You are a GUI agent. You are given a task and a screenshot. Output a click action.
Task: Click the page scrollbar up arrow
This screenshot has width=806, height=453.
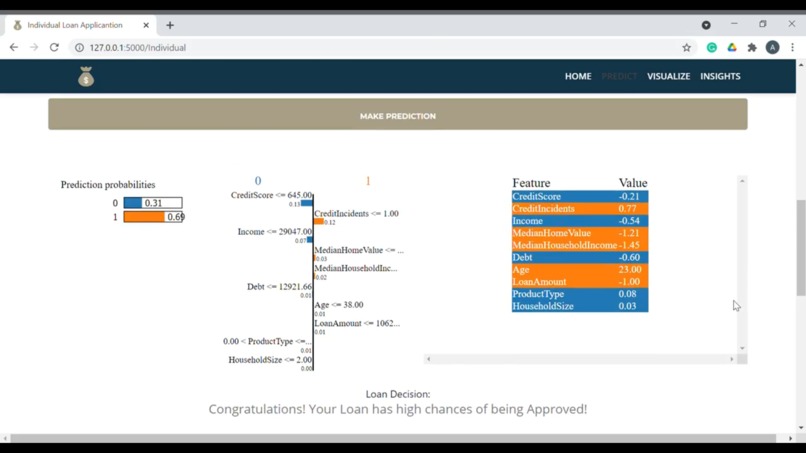801,65
